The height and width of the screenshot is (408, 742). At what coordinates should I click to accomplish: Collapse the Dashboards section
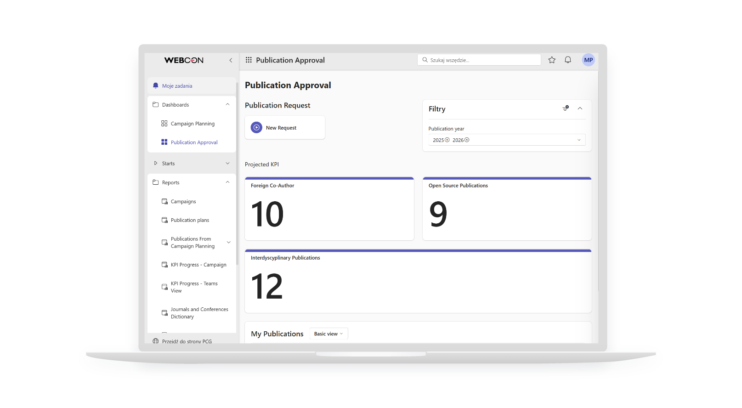(228, 105)
